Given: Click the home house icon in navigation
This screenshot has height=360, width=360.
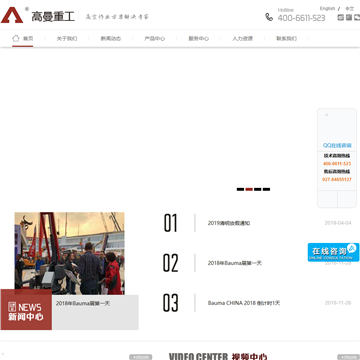Looking at the screenshot, I should [x=16, y=38].
